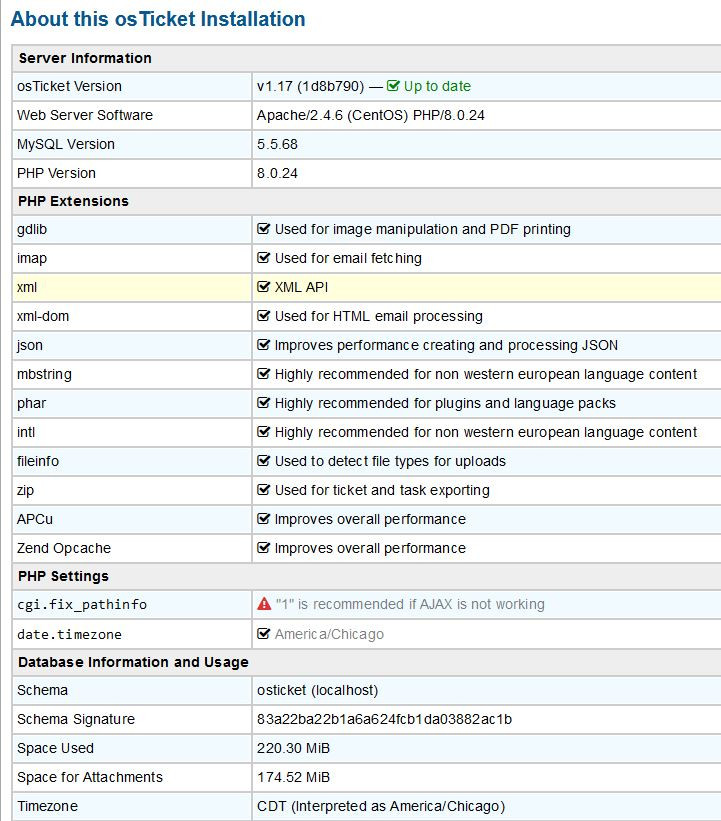Screen dimensions: 721x821
Task: Click the check icon next to XML API
Action: point(264,287)
